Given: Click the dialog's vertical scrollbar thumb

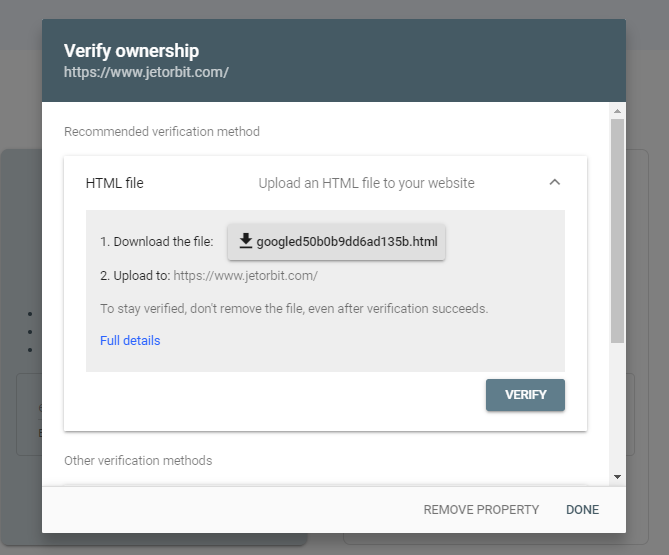Looking at the screenshot, I should pyautogui.click(x=617, y=230).
